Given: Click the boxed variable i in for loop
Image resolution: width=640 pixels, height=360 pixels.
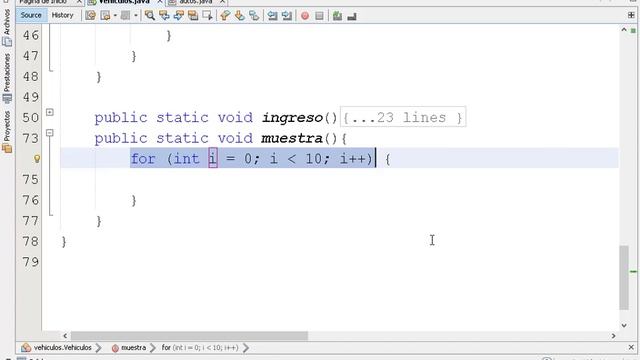Looking at the screenshot, I should point(213,158).
